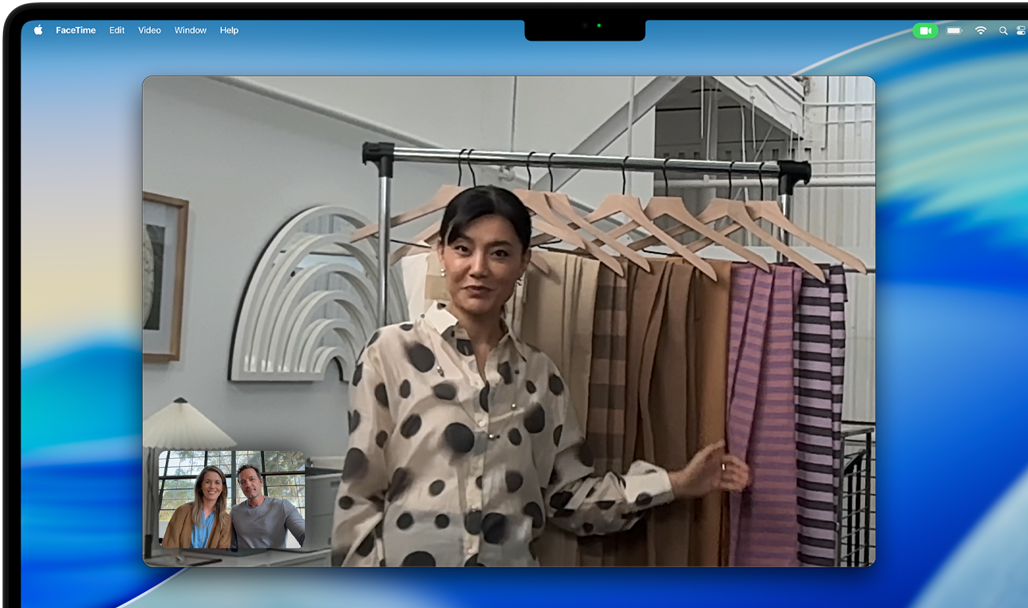Open the Video menu

click(148, 30)
